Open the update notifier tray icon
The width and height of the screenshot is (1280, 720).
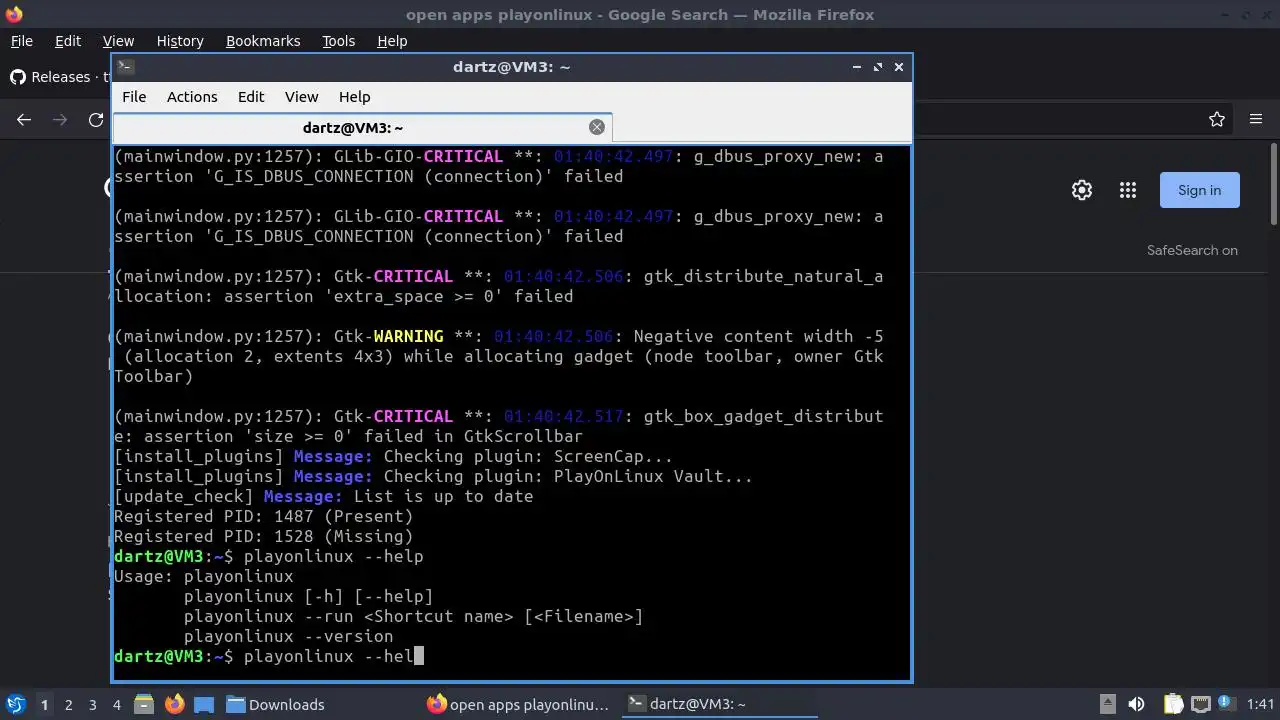(1226, 704)
